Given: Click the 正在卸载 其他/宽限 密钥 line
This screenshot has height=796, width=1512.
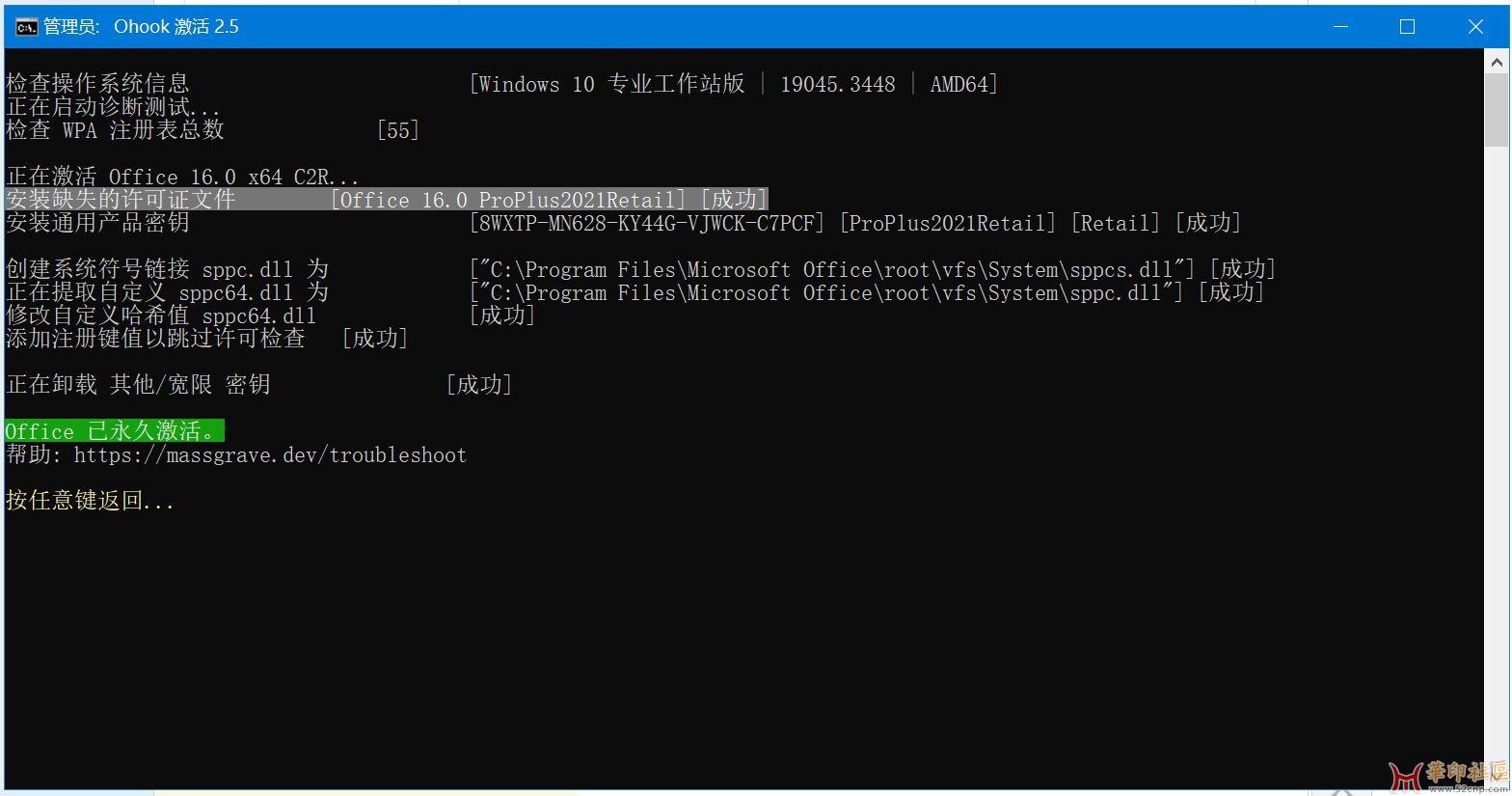Looking at the screenshot, I should [138, 385].
